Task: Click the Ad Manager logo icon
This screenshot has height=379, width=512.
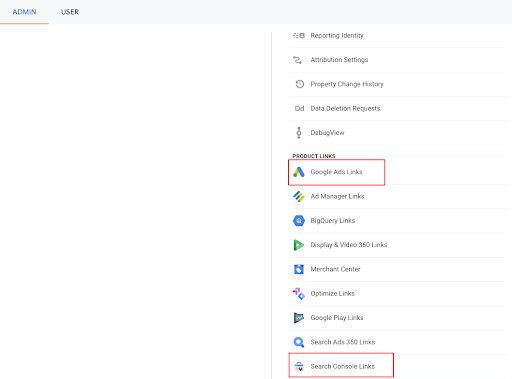Action: coord(299,196)
